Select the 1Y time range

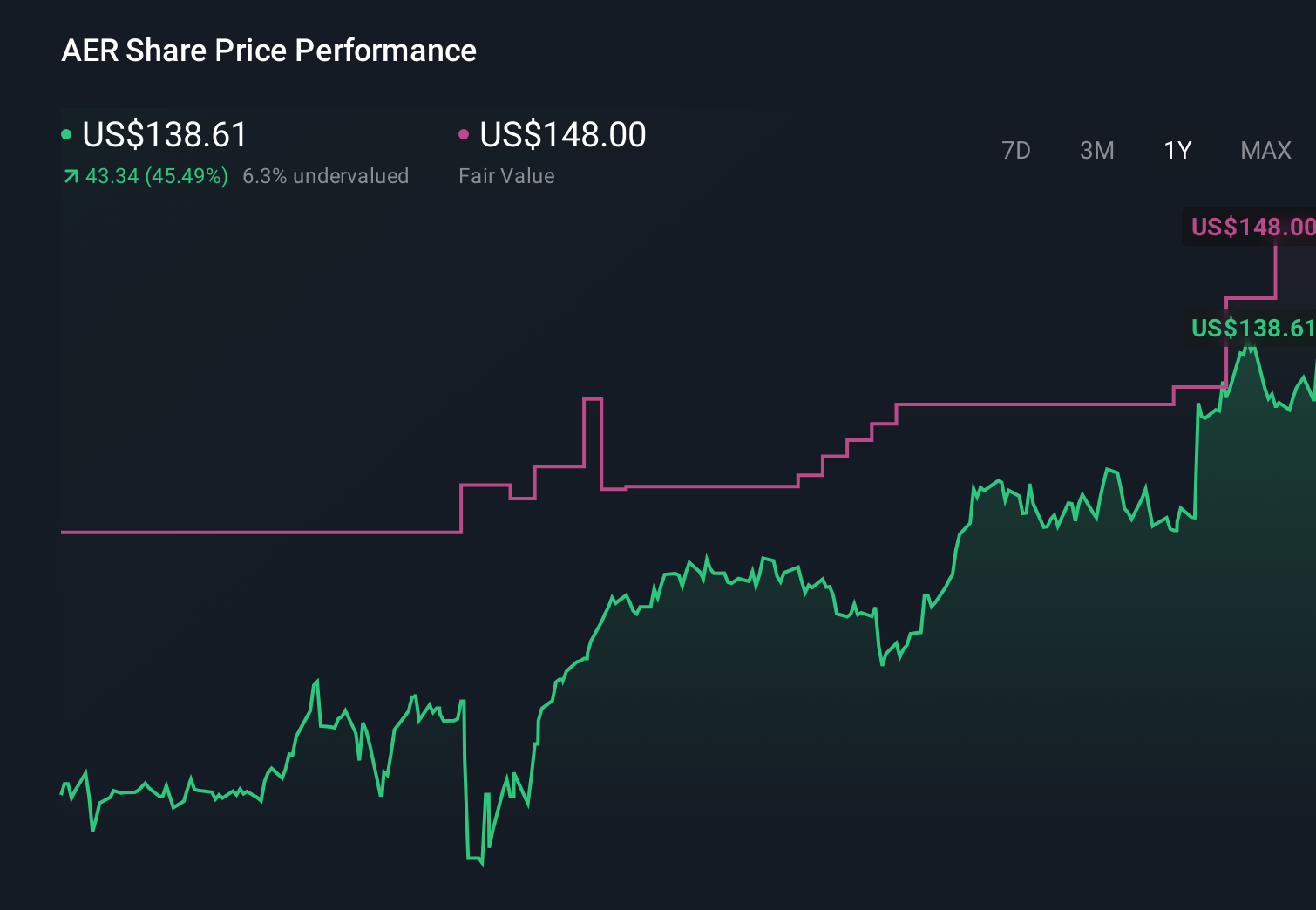[x=1177, y=151]
